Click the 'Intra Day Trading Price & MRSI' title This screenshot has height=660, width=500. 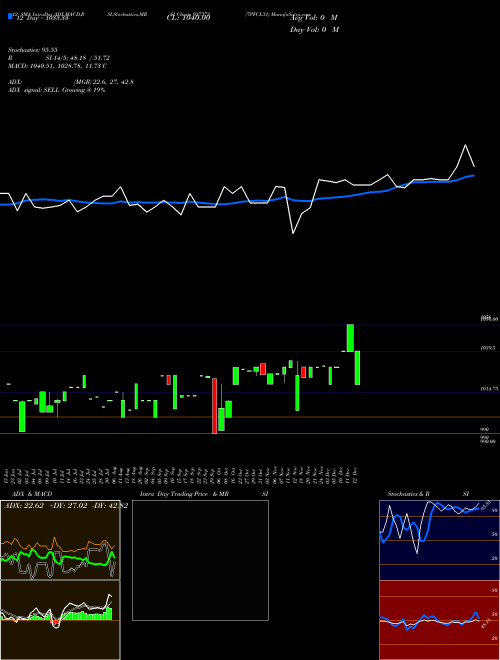coord(204,494)
